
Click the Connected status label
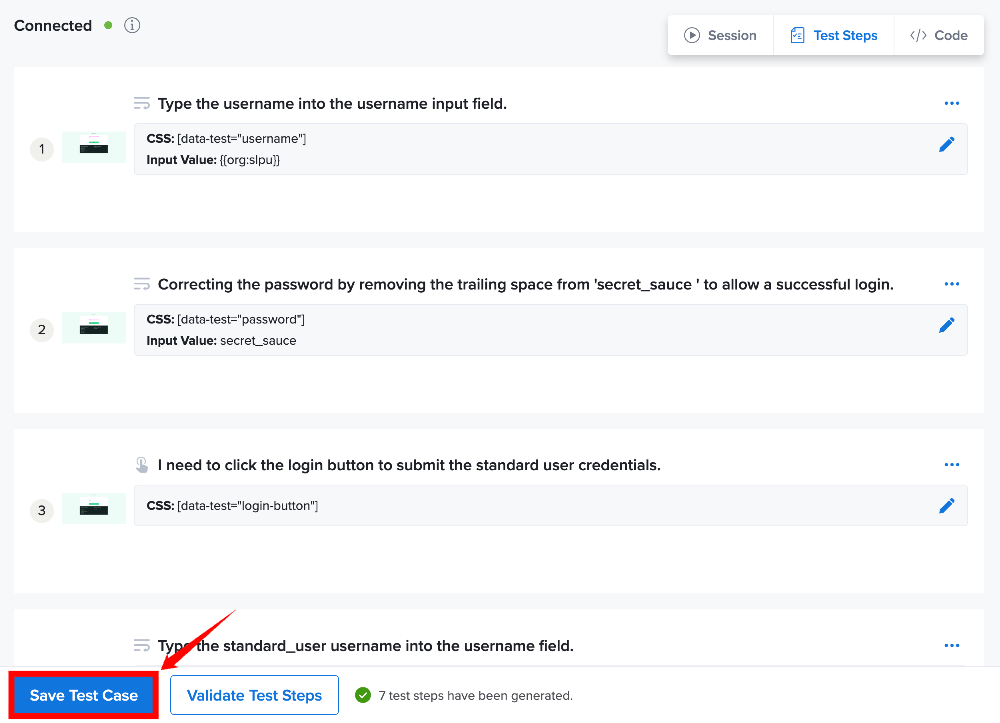coord(53,26)
